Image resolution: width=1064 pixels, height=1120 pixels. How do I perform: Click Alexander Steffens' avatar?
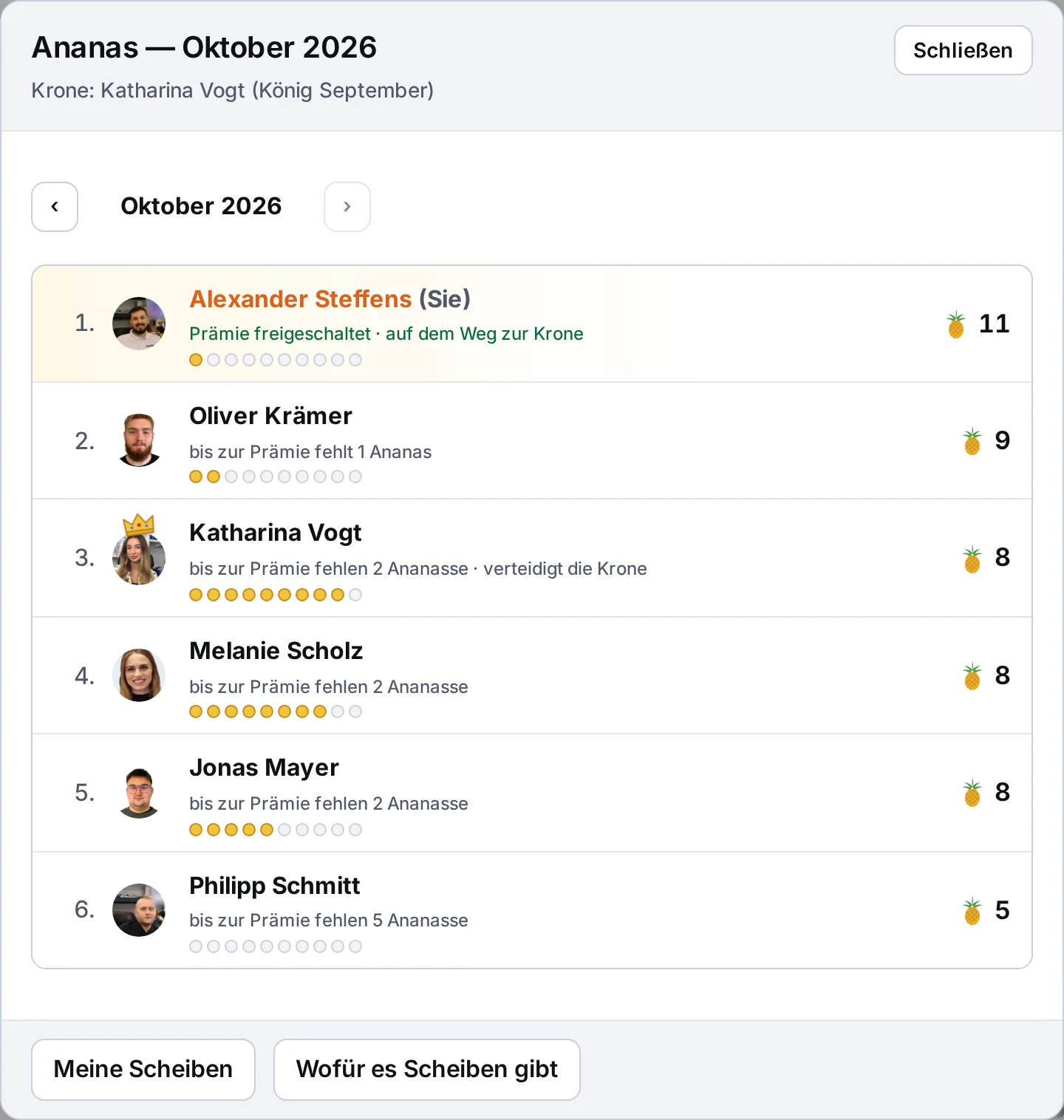(139, 324)
